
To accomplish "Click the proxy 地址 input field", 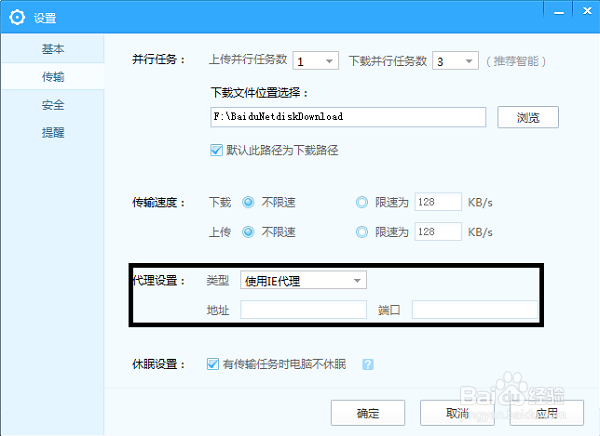I will (303, 309).
